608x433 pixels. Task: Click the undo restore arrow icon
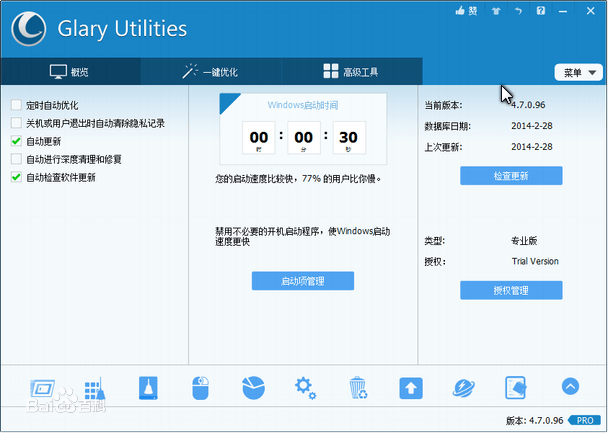pyautogui.click(x=518, y=11)
